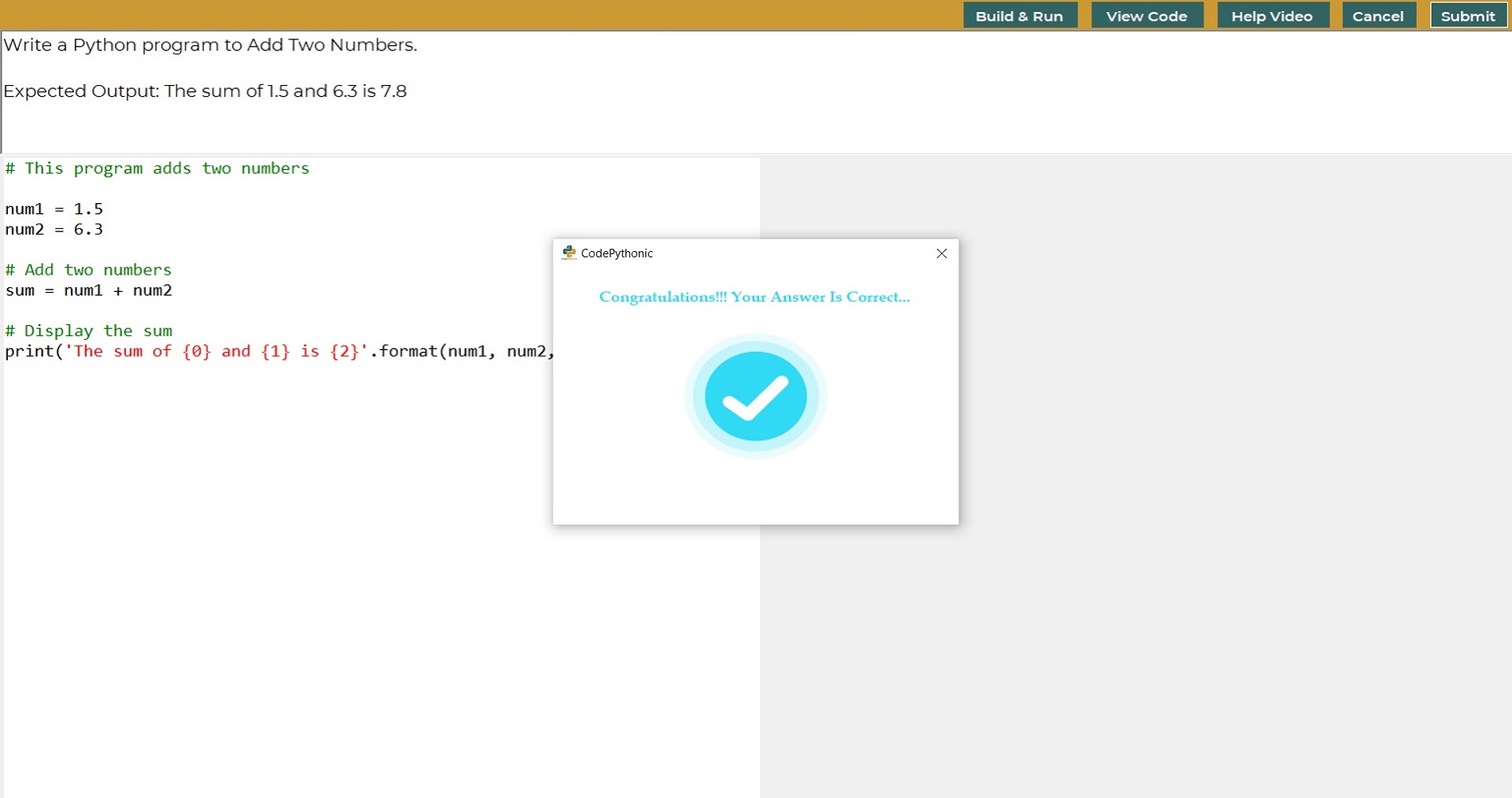
Task: Open the Help Video
Action: click(x=1272, y=16)
